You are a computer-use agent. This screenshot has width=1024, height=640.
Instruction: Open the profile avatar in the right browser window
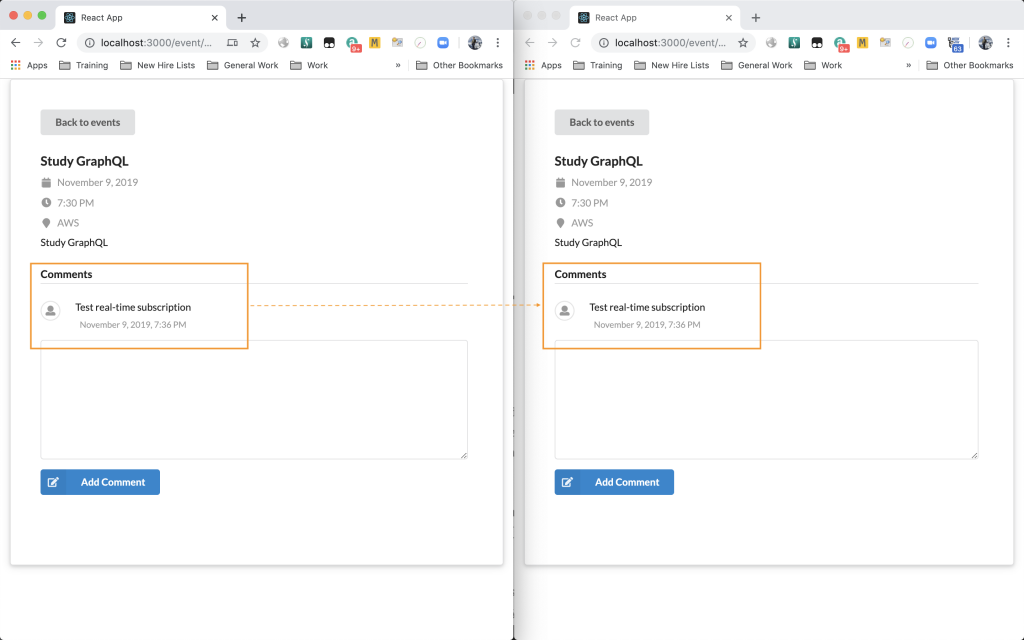point(985,43)
